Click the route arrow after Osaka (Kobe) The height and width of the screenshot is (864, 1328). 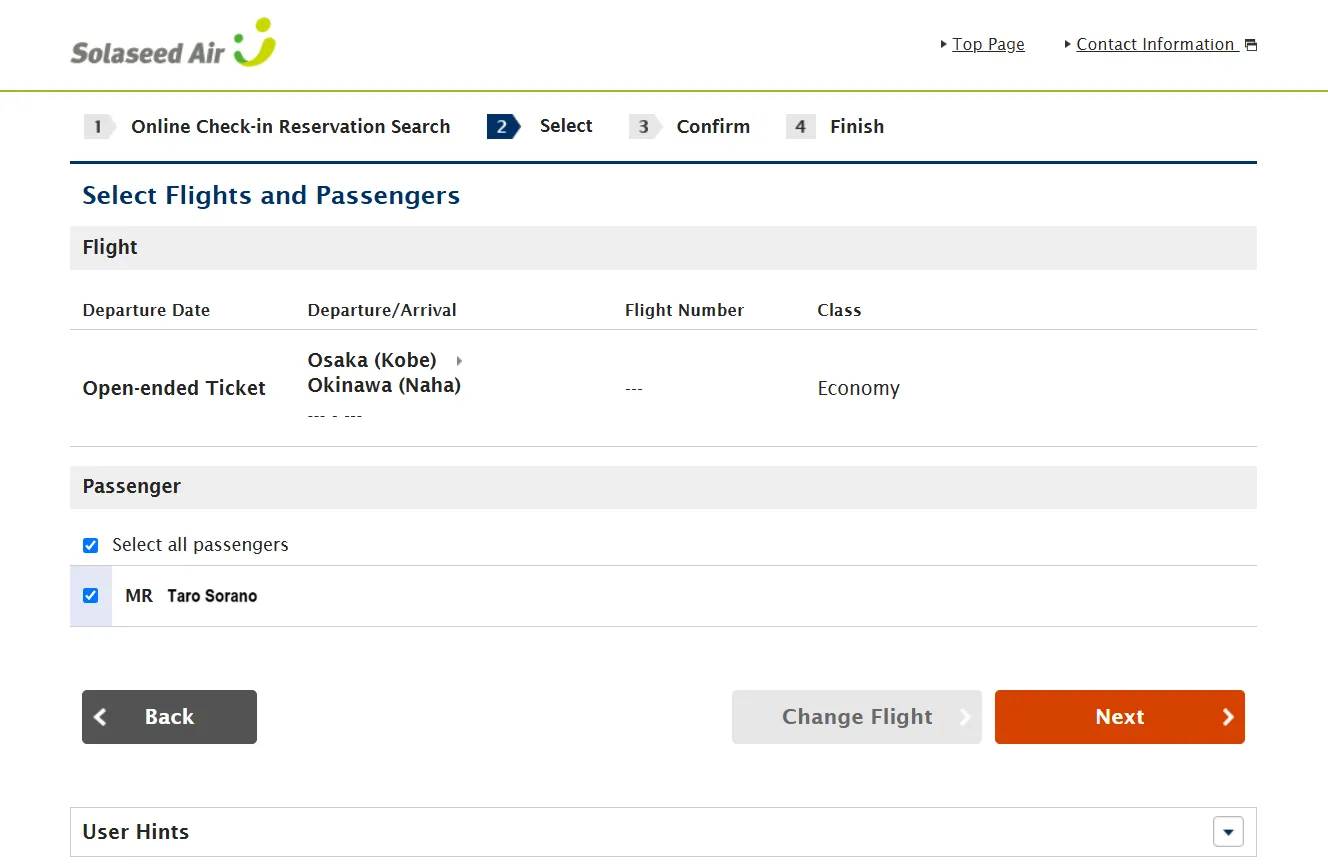pos(459,360)
